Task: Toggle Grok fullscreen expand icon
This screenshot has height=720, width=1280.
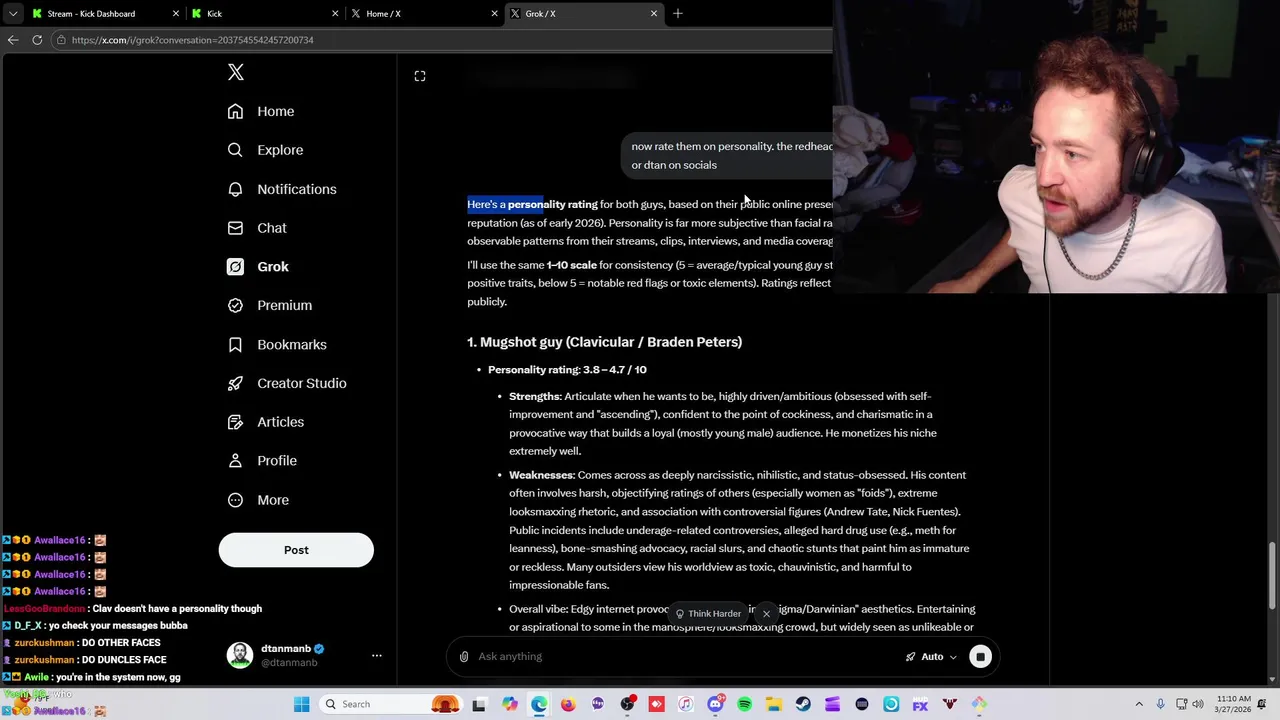Action: [420, 76]
